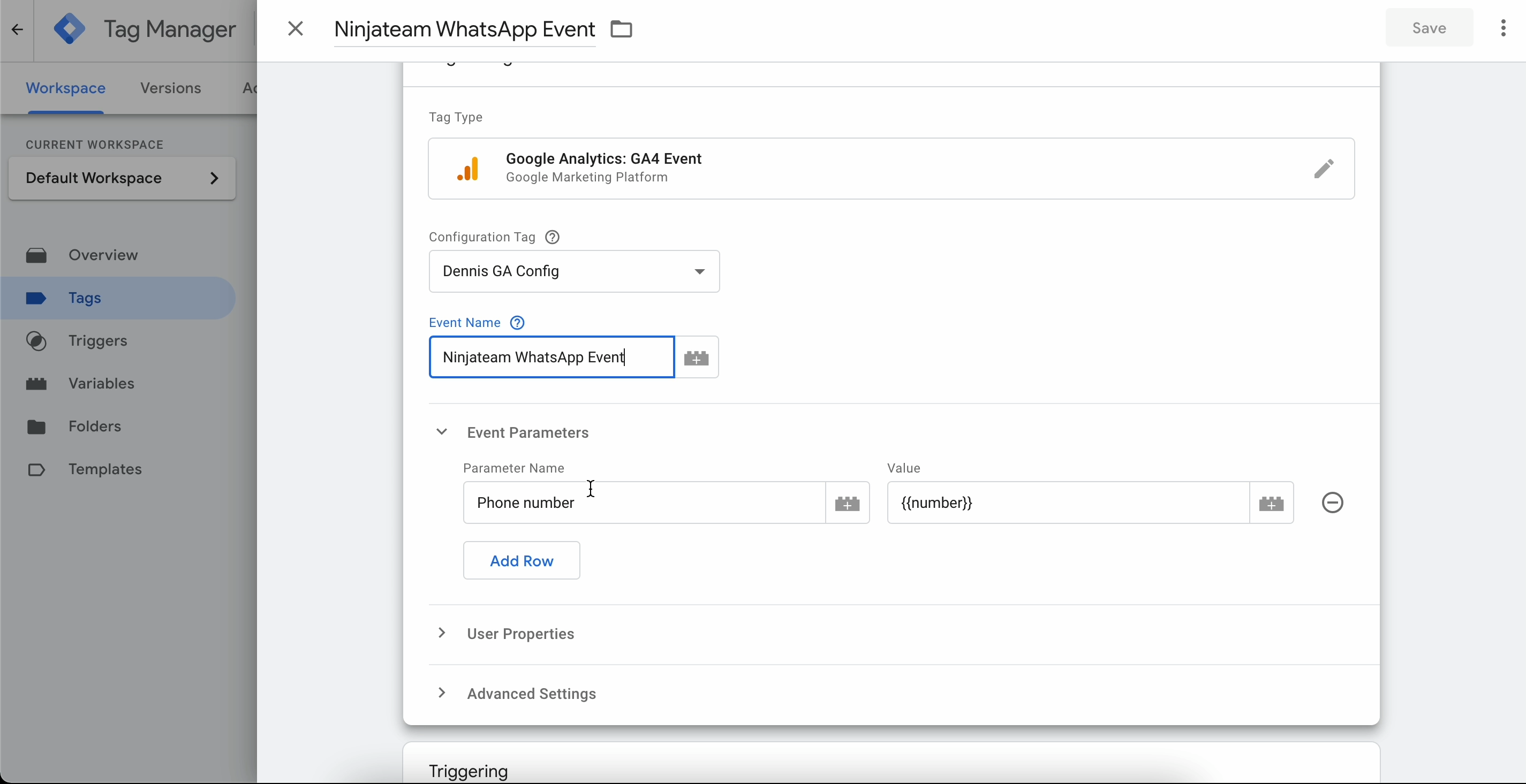The width and height of the screenshot is (1526, 784).
Task: Click the Tag Manager diamond logo
Action: pyautogui.click(x=69, y=29)
